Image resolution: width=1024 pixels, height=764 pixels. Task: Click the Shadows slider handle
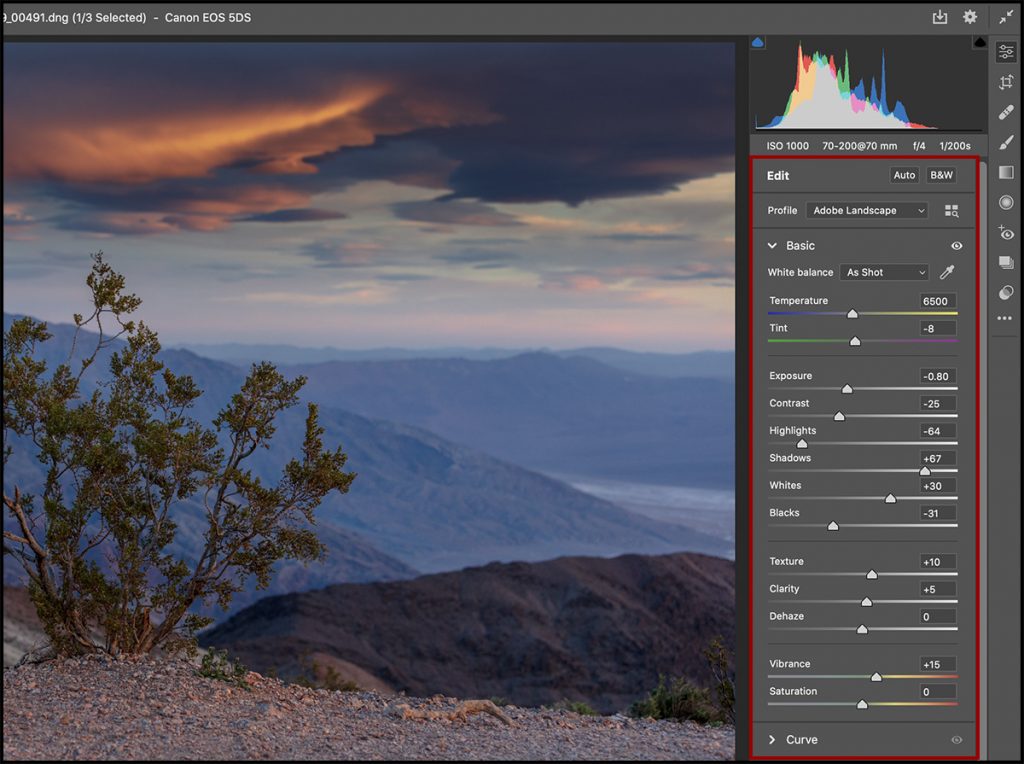[925, 471]
